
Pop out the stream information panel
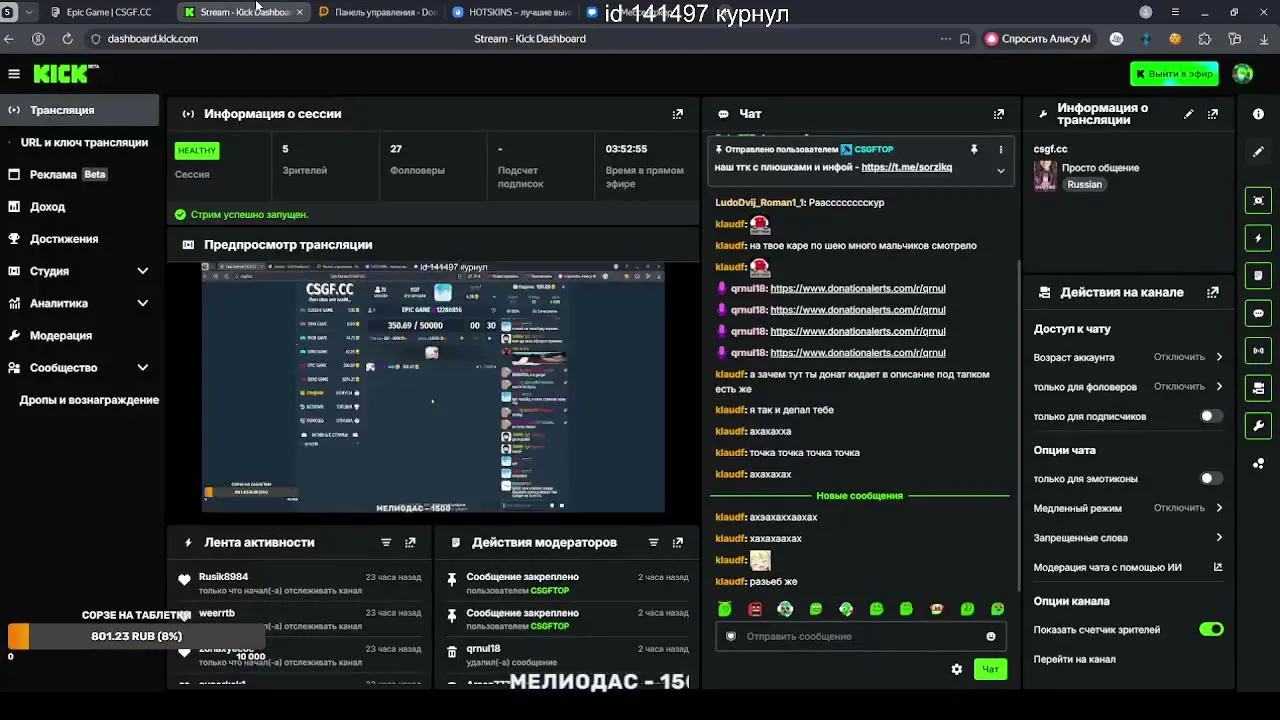1213,114
